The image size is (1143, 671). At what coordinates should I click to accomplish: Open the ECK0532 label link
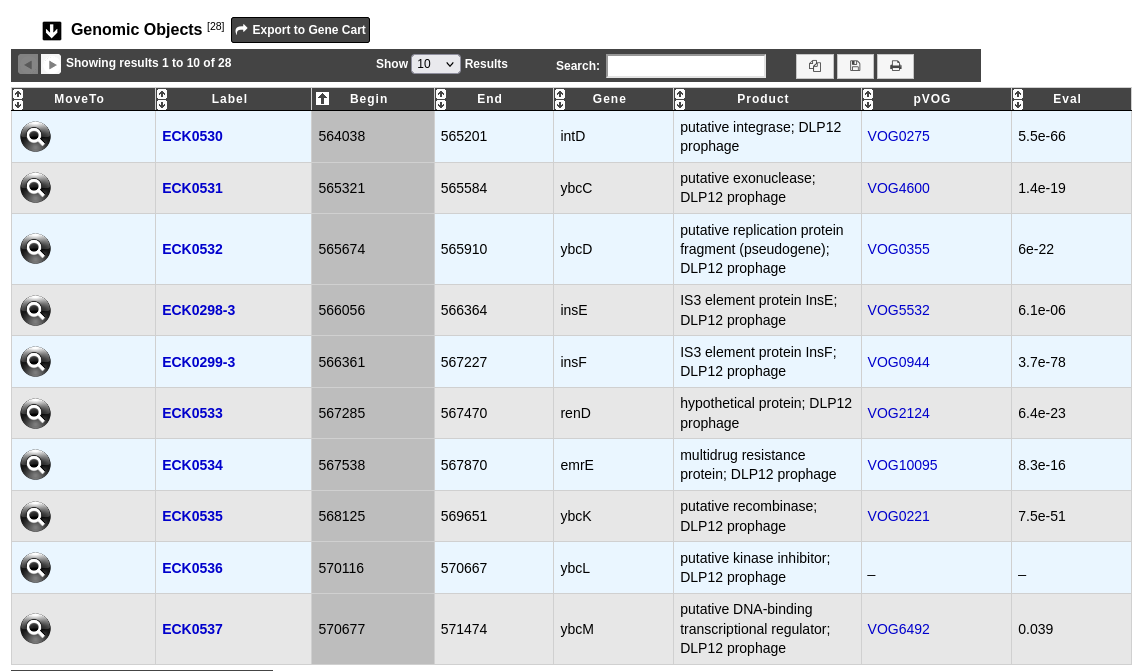[192, 249]
